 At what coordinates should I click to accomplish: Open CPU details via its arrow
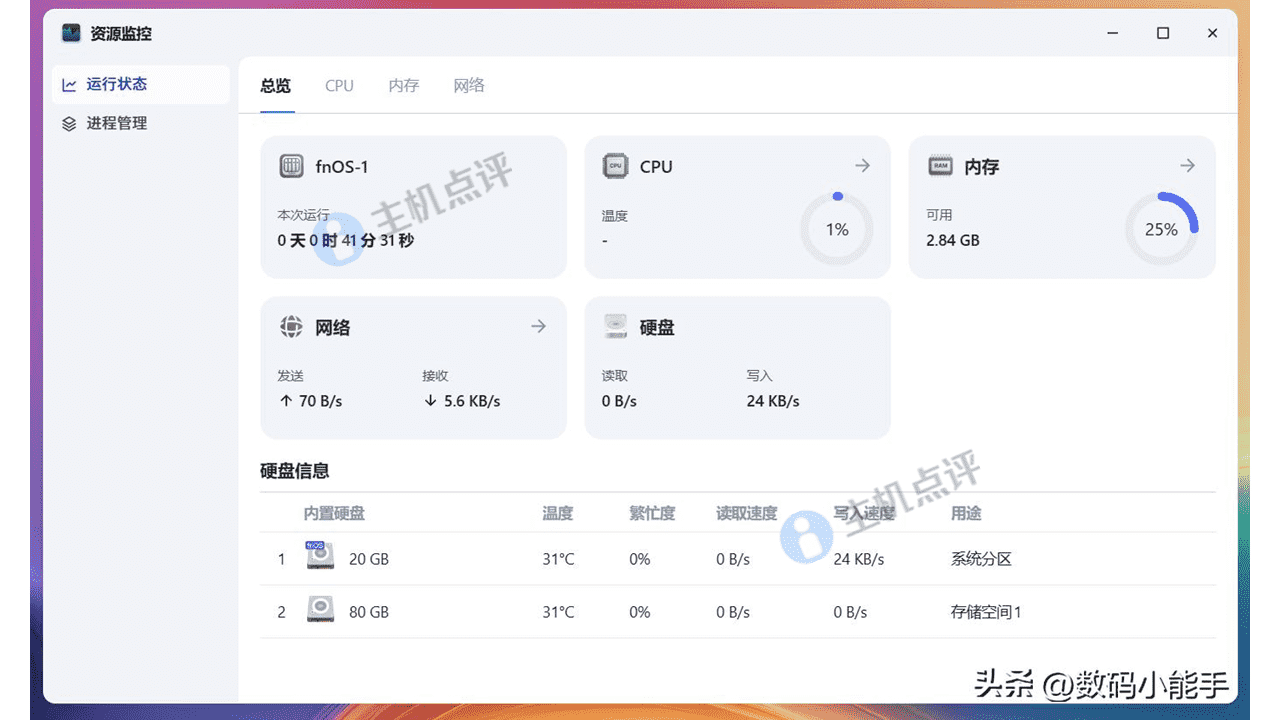(862, 166)
